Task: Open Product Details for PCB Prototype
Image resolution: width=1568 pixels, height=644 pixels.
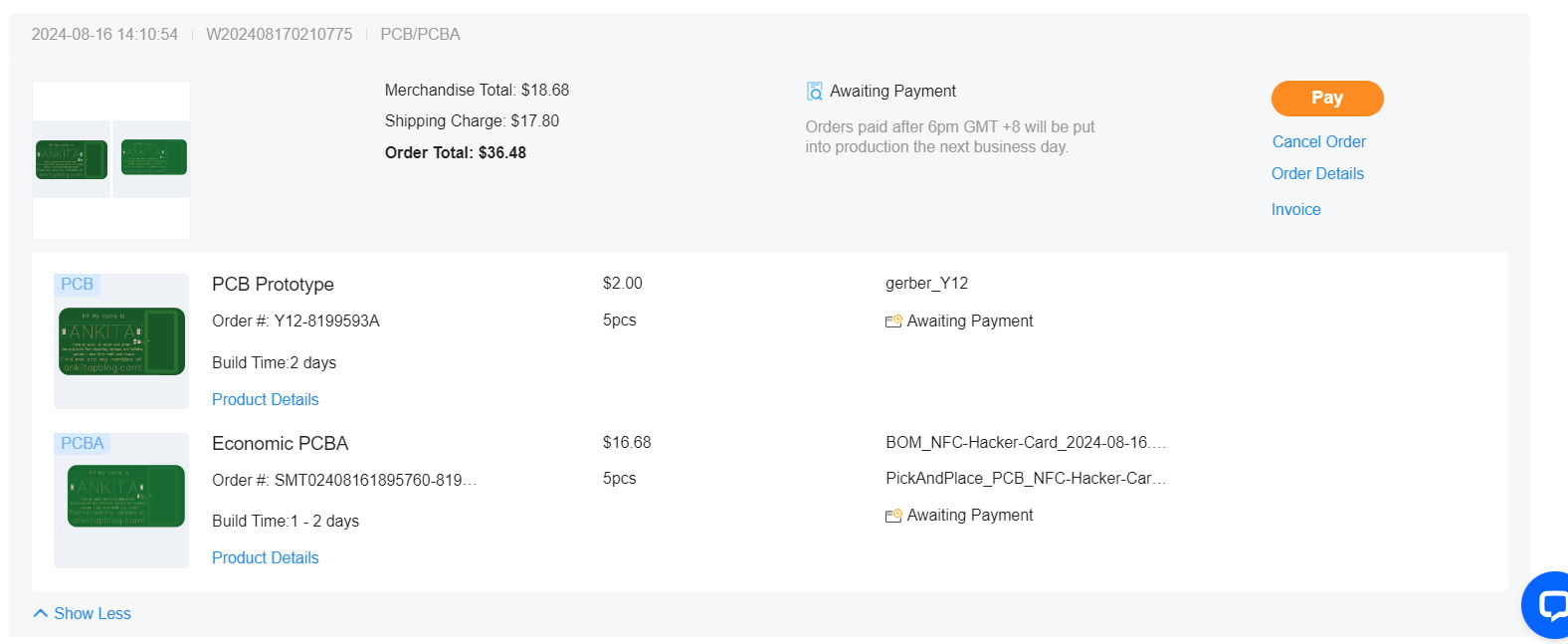Action: pyautogui.click(x=265, y=399)
